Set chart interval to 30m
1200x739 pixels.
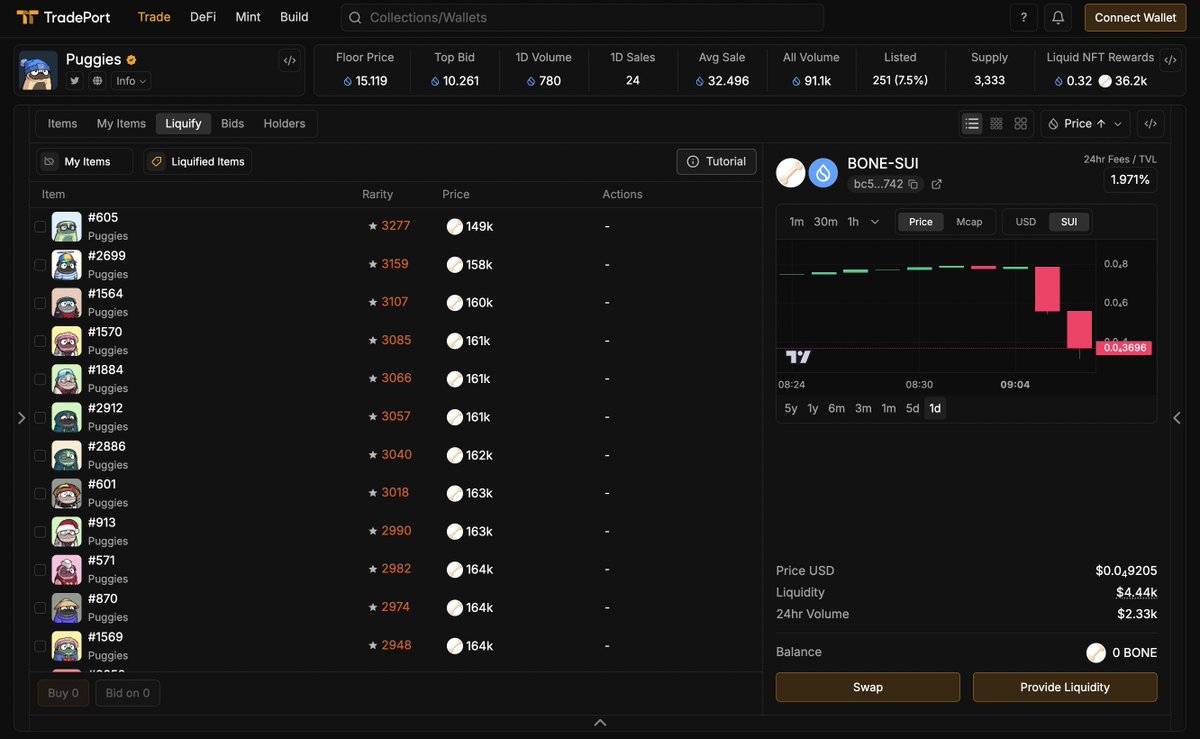point(825,222)
